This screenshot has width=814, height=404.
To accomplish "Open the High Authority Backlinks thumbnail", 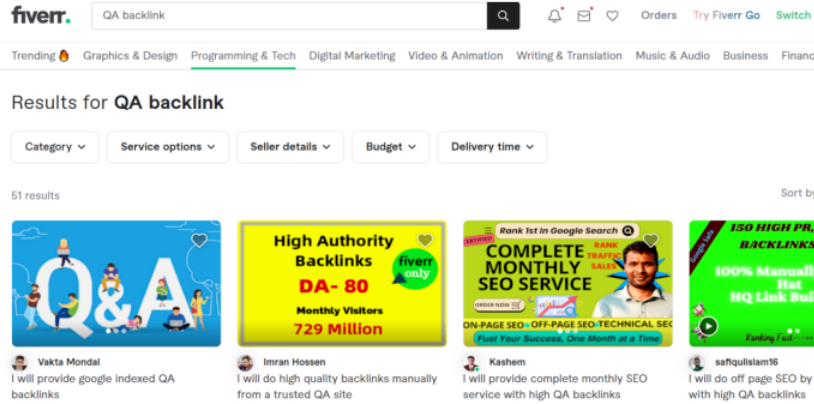I will point(342,284).
